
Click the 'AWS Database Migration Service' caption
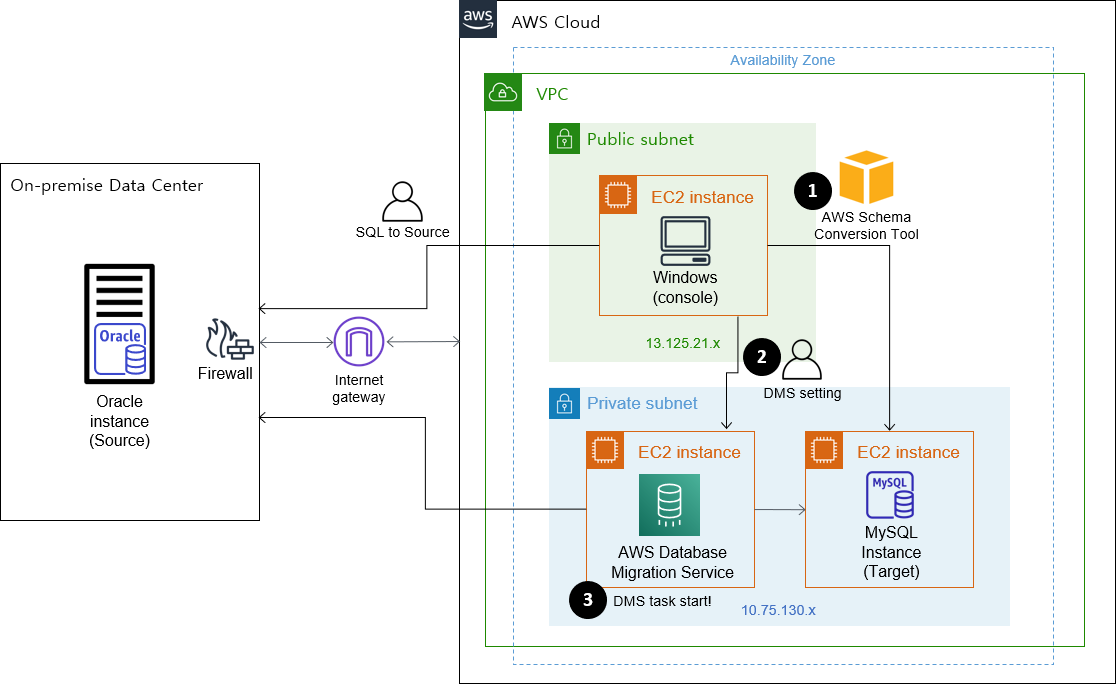tap(673, 562)
